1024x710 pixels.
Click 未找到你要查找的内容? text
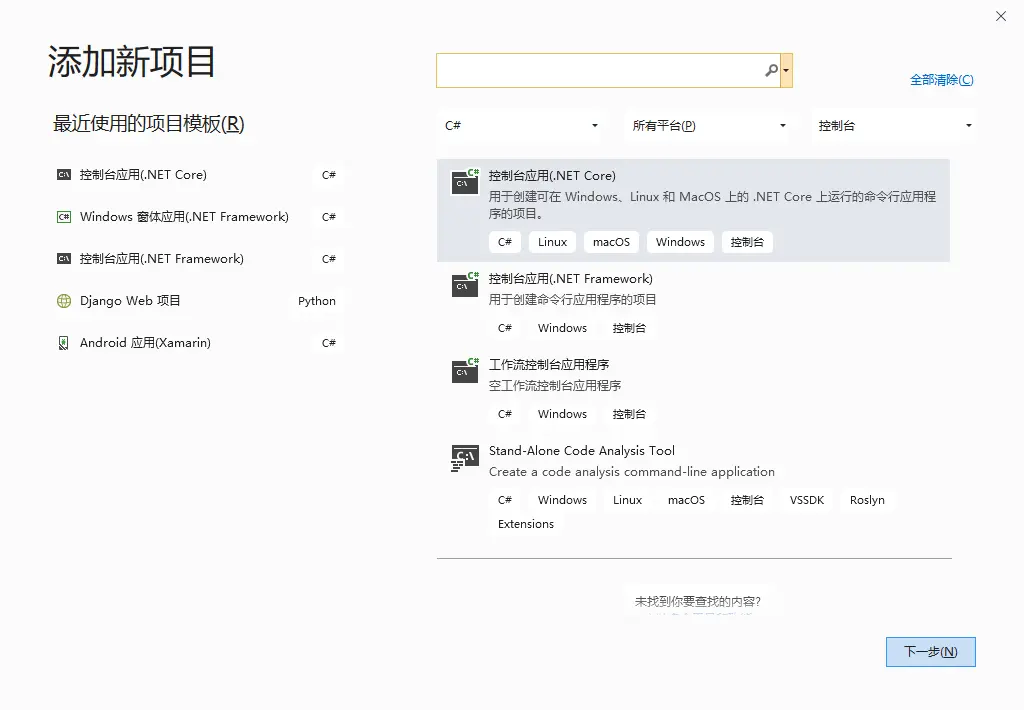coord(697,602)
